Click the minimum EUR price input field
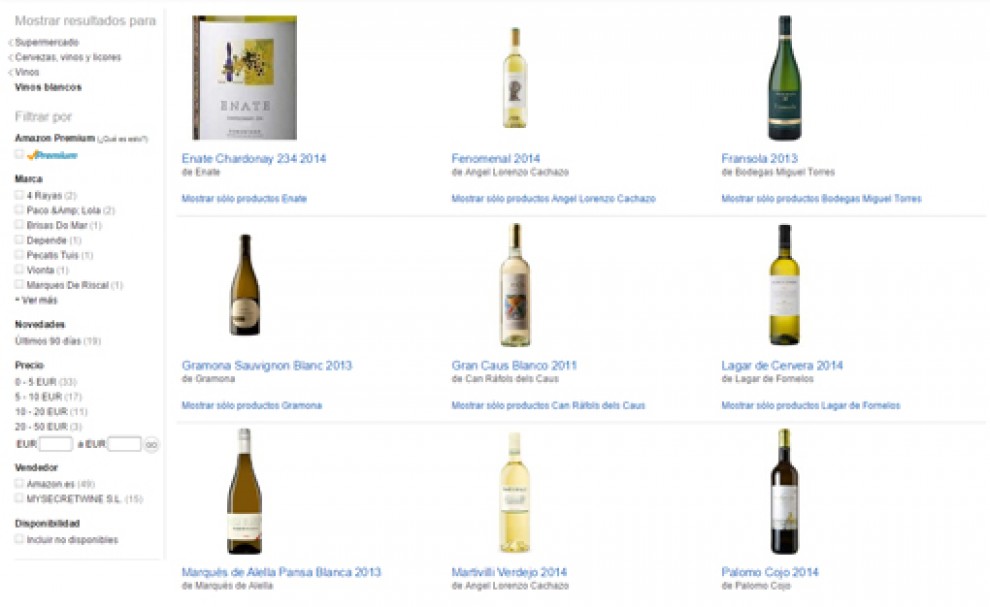Viewport: 990px width, 607px height. click(x=56, y=444)
